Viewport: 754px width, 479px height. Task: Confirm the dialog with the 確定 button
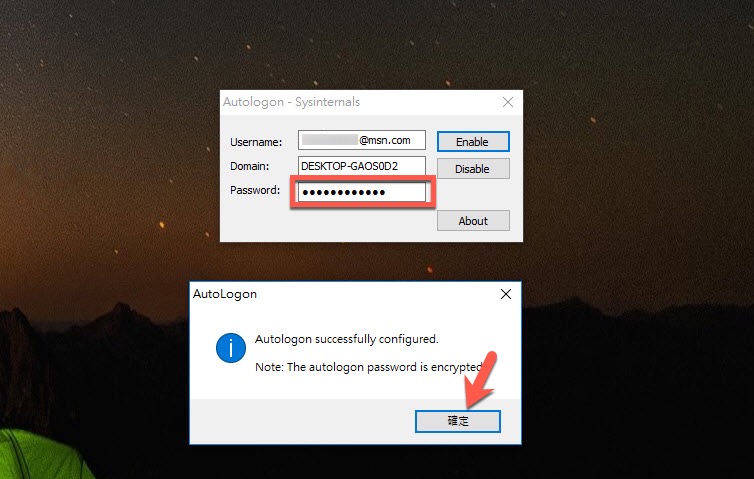click(458, 421)
